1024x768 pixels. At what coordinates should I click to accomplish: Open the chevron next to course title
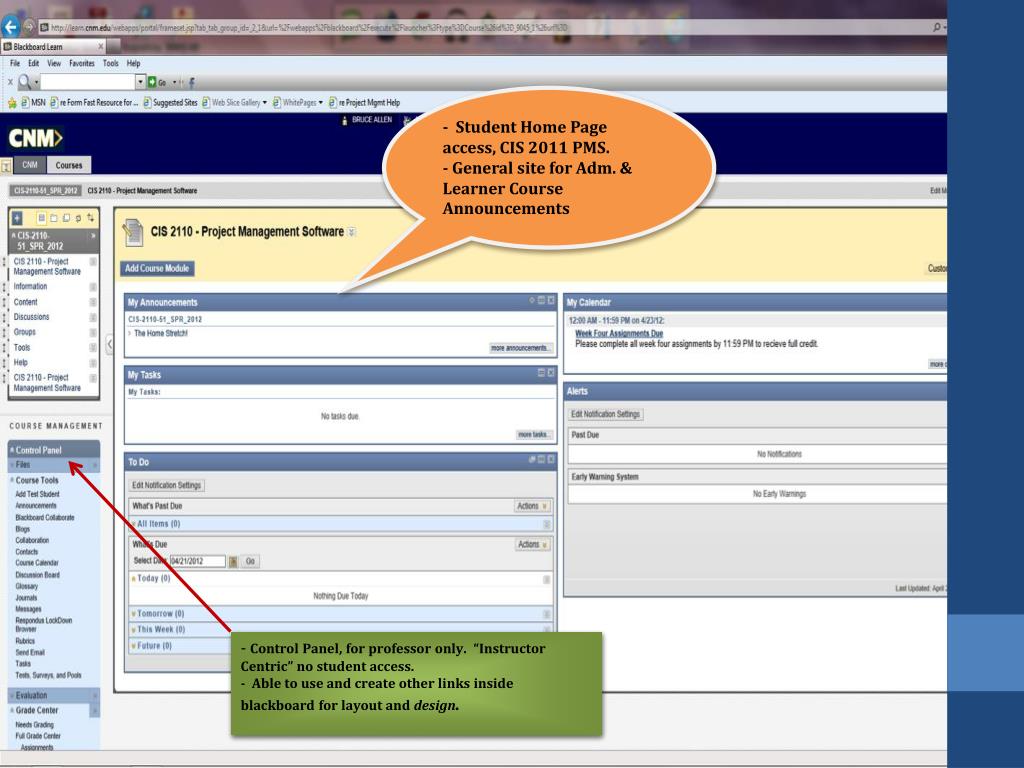(x=352, y=232)
